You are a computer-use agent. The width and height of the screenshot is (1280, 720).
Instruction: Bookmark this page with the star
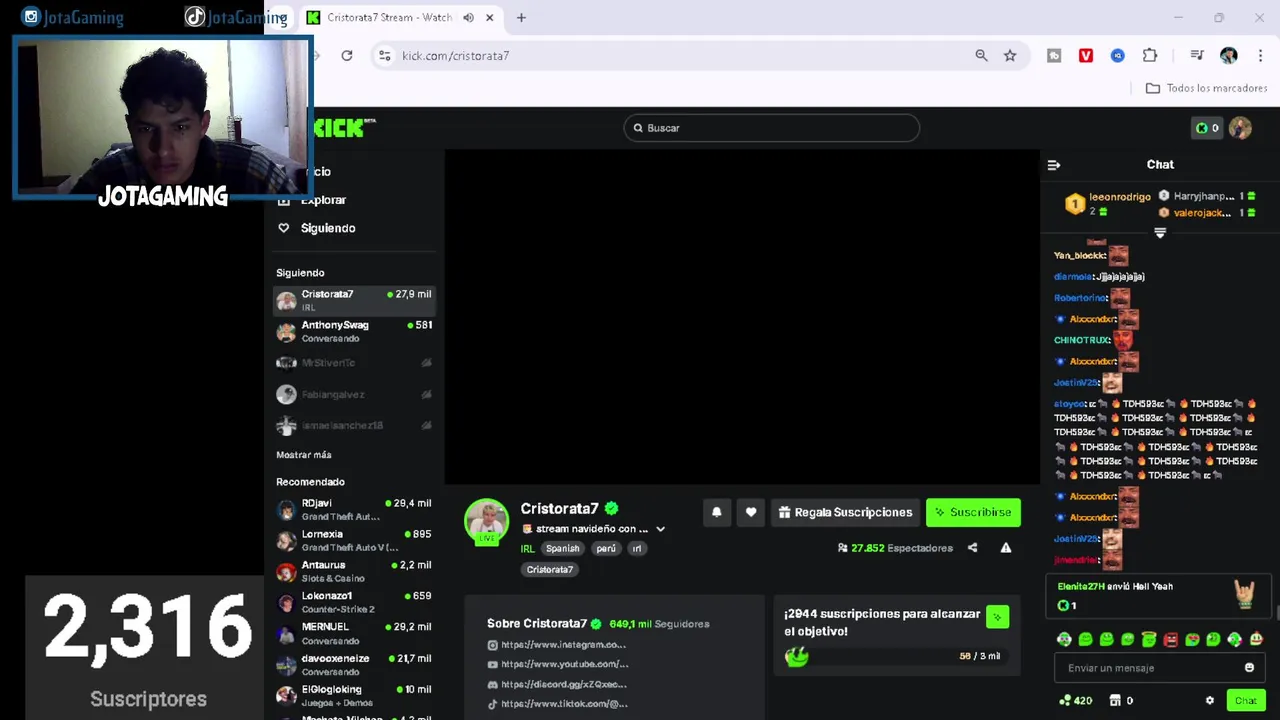click(1010, 56)
